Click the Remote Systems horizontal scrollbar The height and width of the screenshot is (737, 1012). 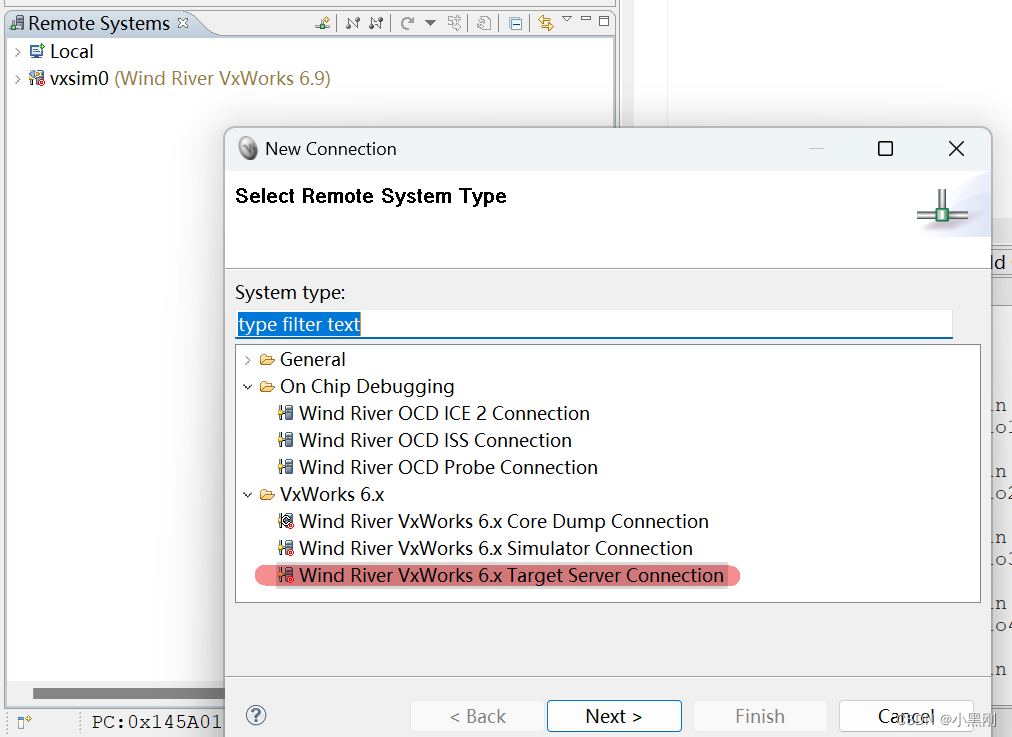(x=128, y=693)
